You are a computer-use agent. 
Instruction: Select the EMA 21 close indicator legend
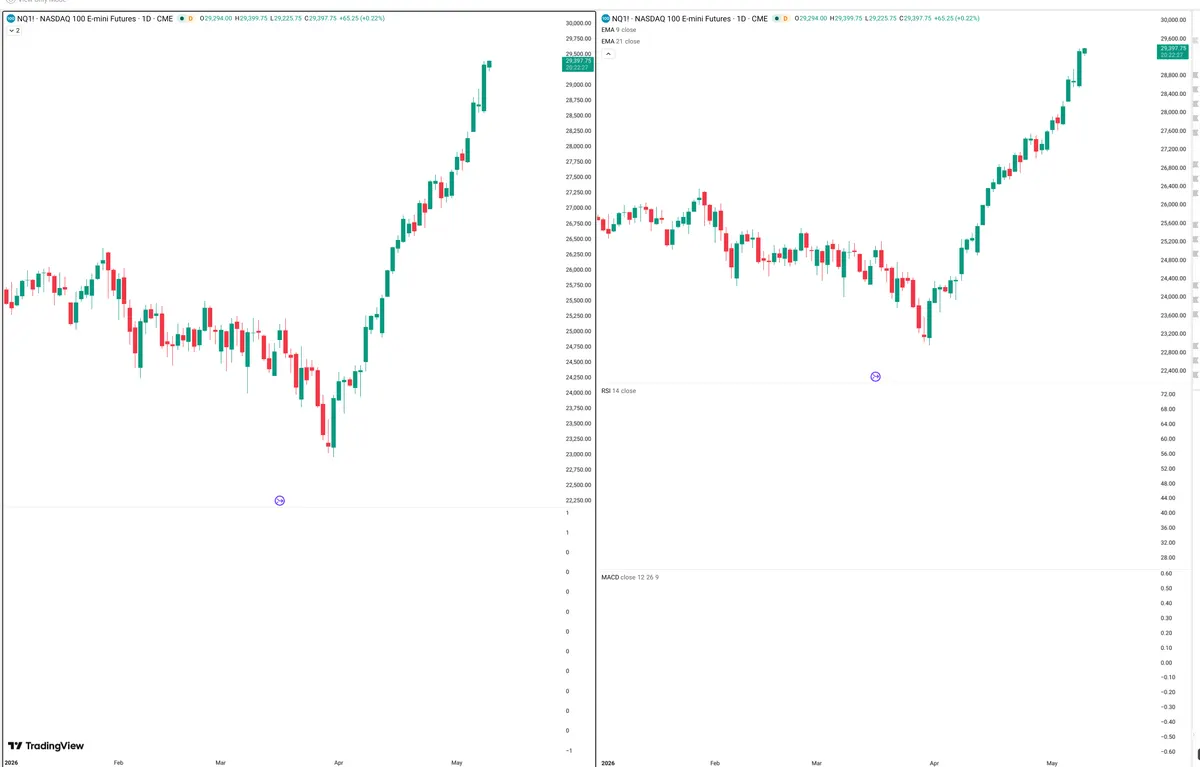click(620, 41)
